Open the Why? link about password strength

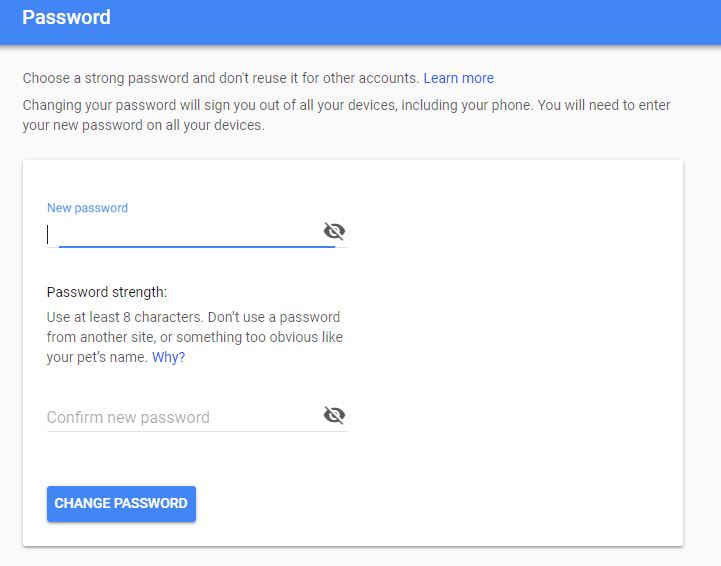pos(168,357)
